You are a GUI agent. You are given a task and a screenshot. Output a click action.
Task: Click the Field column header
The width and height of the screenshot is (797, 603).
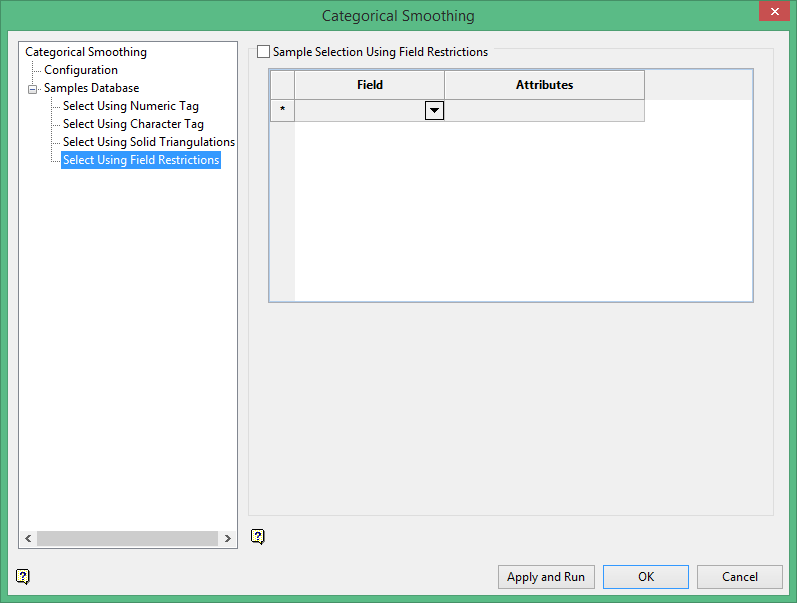pos(370,85)
